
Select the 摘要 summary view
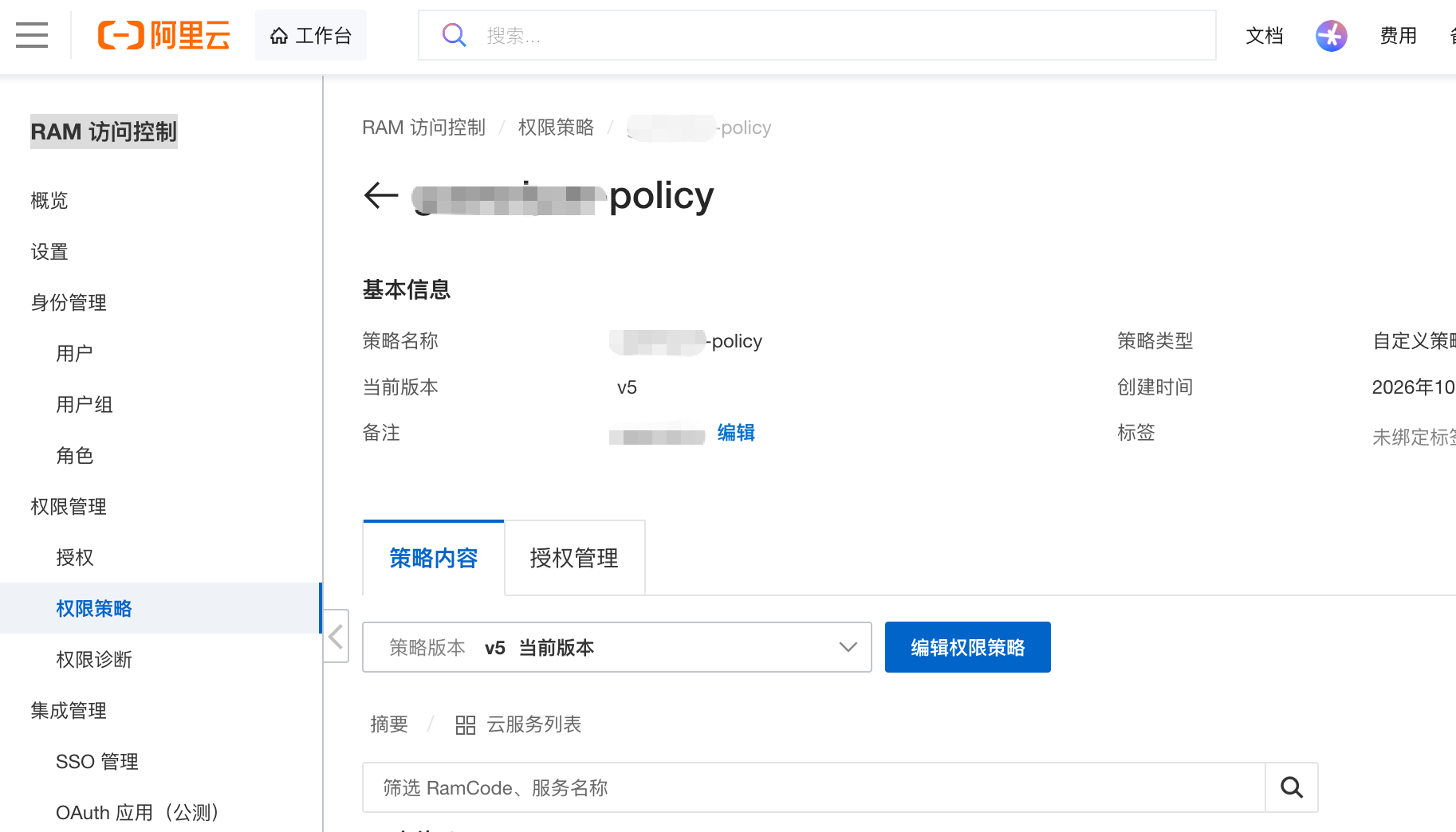389,724
